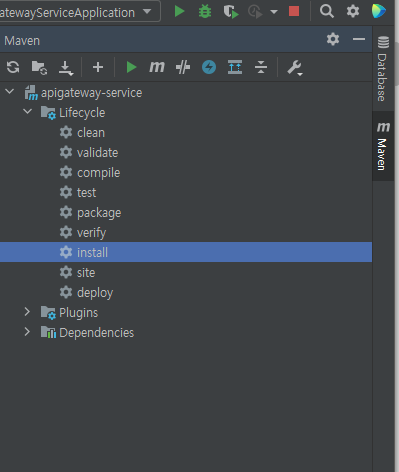Generate Sources and Update Folders icon
The height and width of the screenshot is (472, 399).
(x=39, y=68)
